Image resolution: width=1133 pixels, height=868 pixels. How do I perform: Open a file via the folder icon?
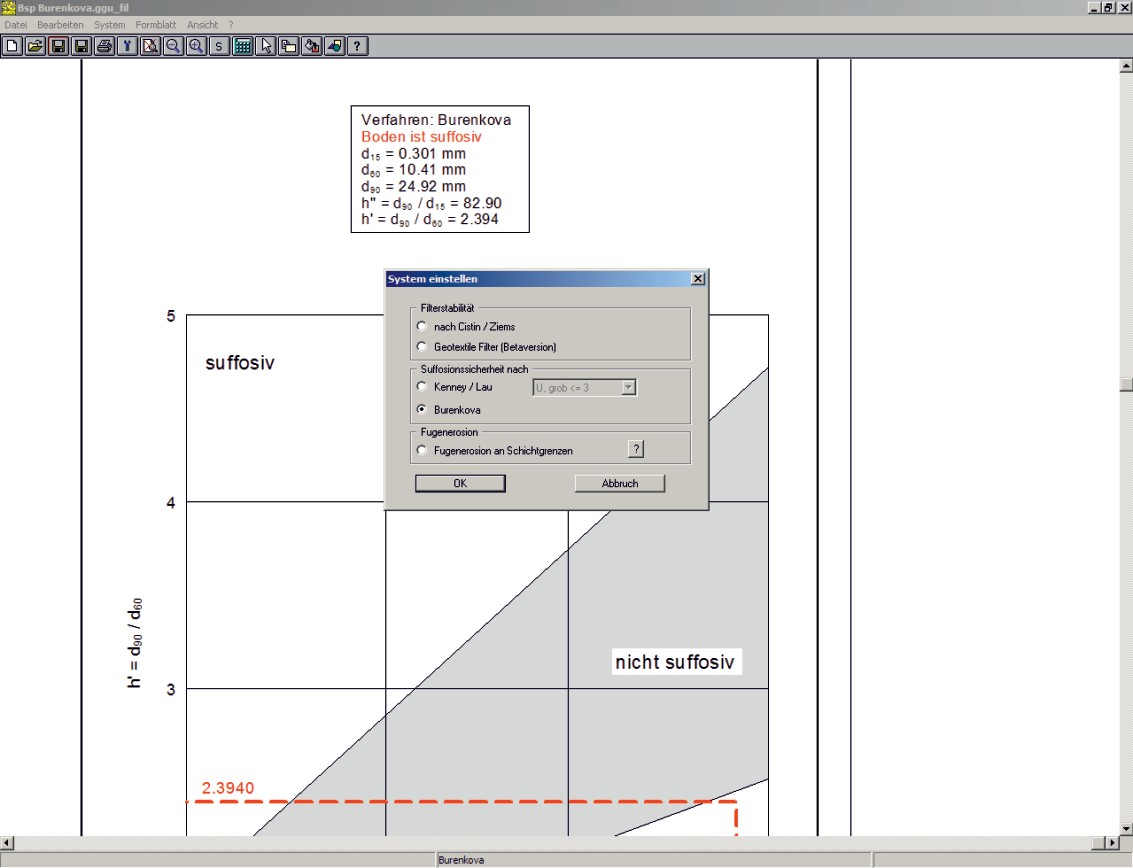pyautogui.click(x=35, y=46)
